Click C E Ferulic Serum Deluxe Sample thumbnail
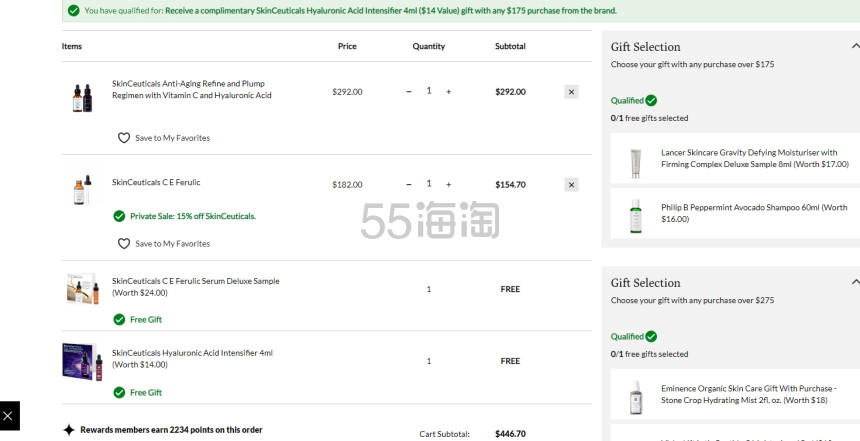 tap(82, 289)
